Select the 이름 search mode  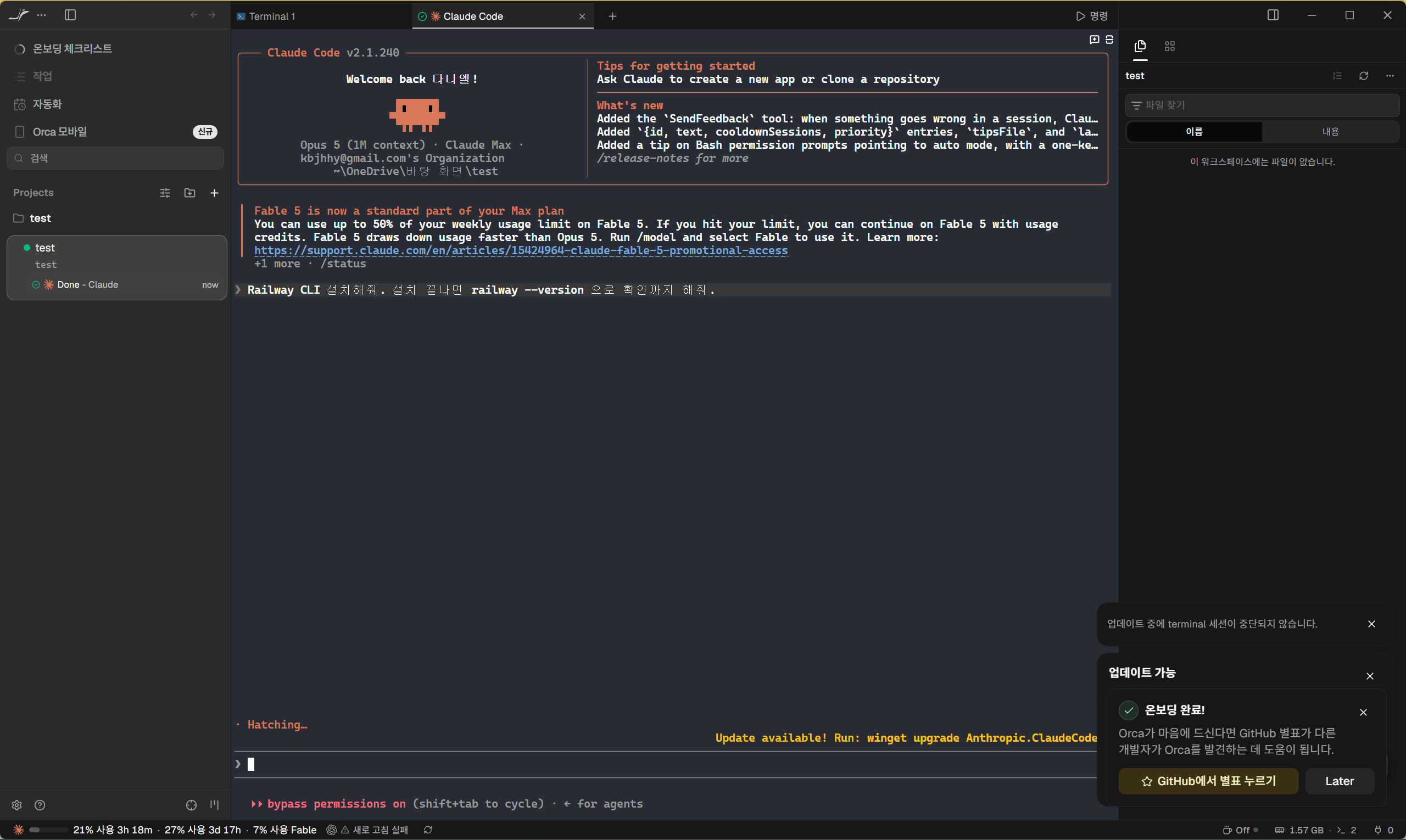1194,132
